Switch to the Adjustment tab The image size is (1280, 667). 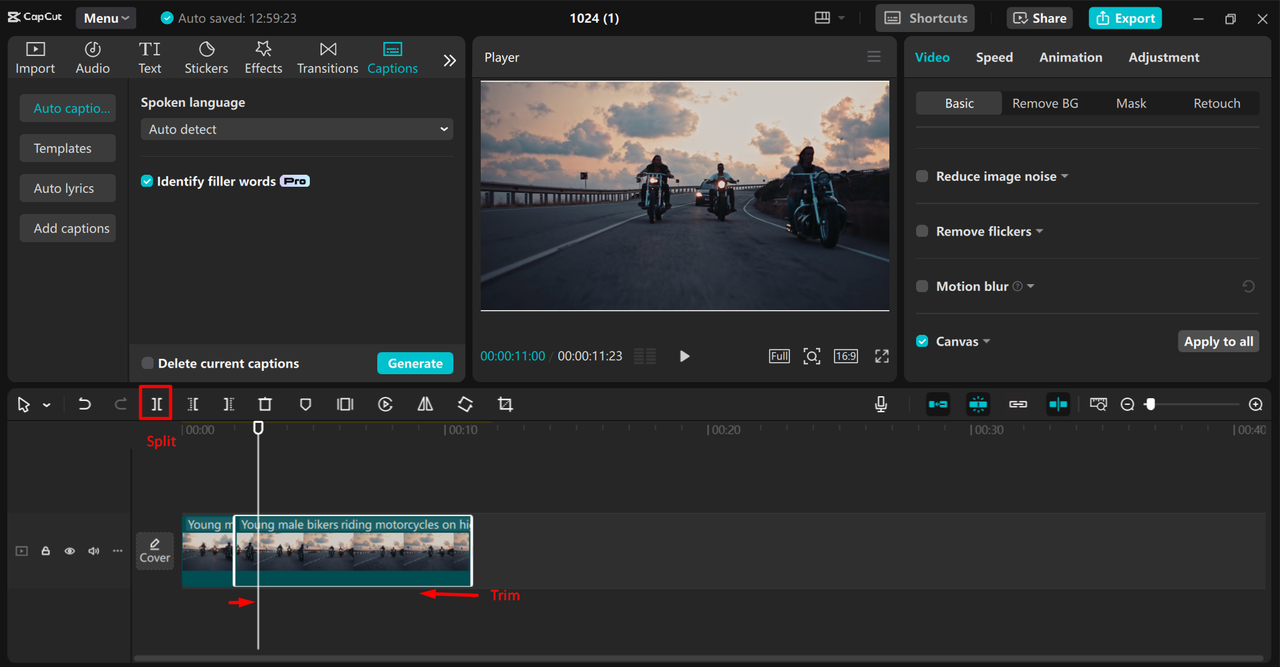click(1164, 57)
